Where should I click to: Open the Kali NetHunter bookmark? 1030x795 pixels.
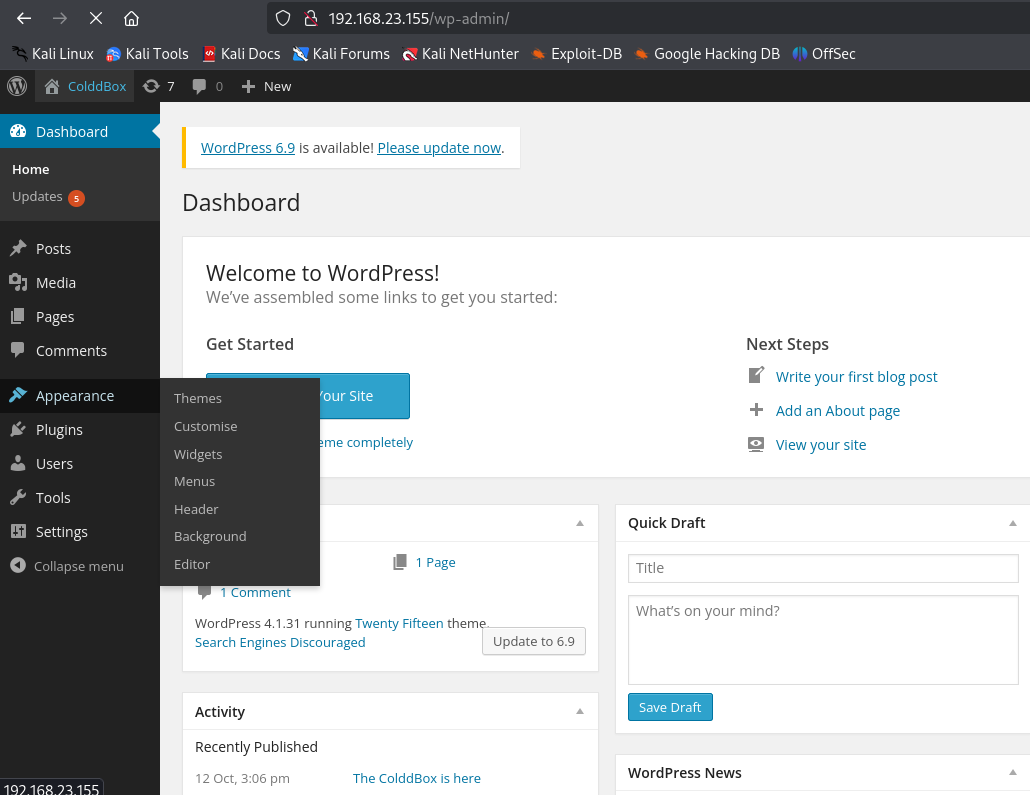pyautogui.click(x=460, y=54)
